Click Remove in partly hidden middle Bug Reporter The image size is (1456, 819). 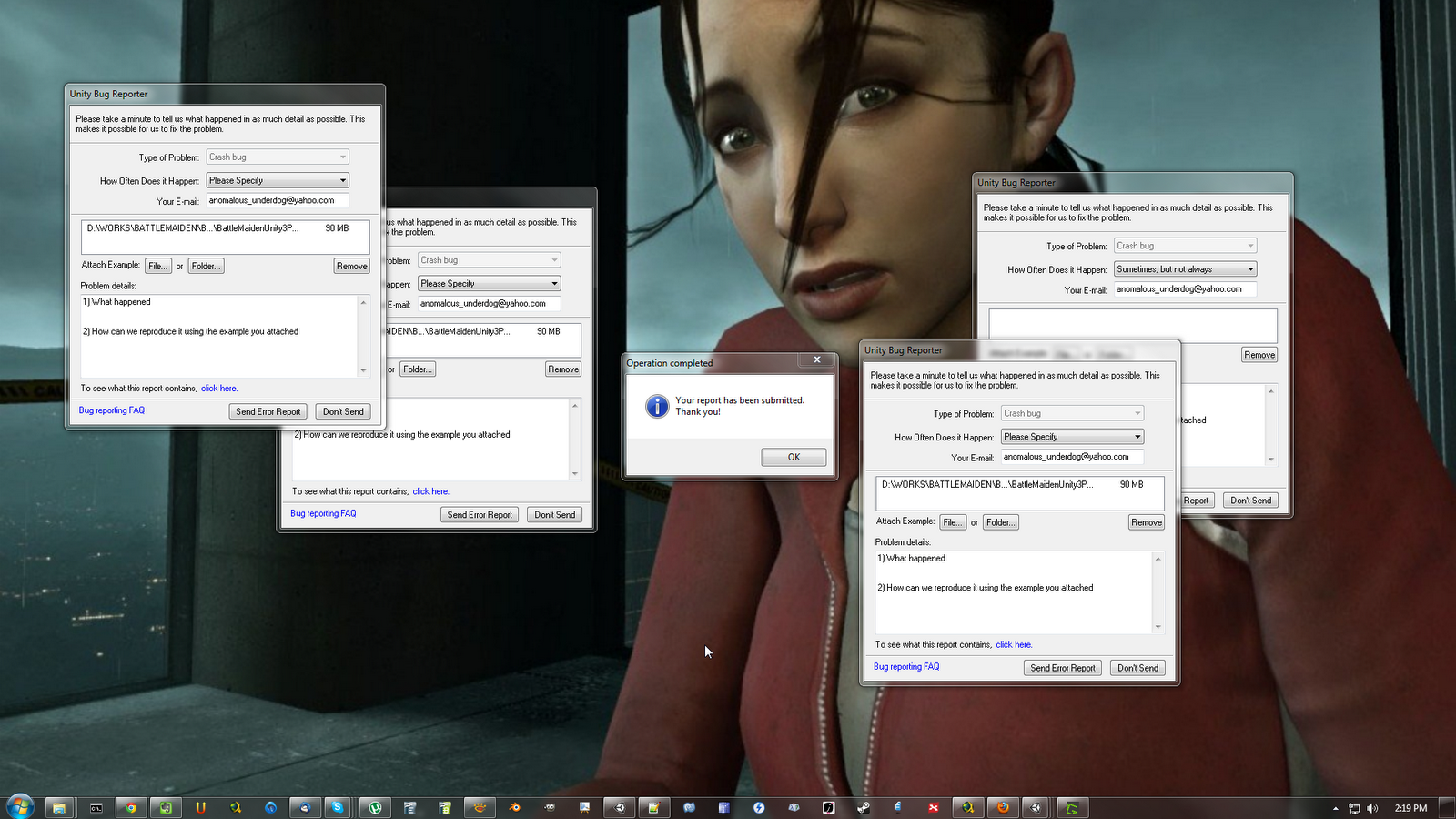point(563,369)
